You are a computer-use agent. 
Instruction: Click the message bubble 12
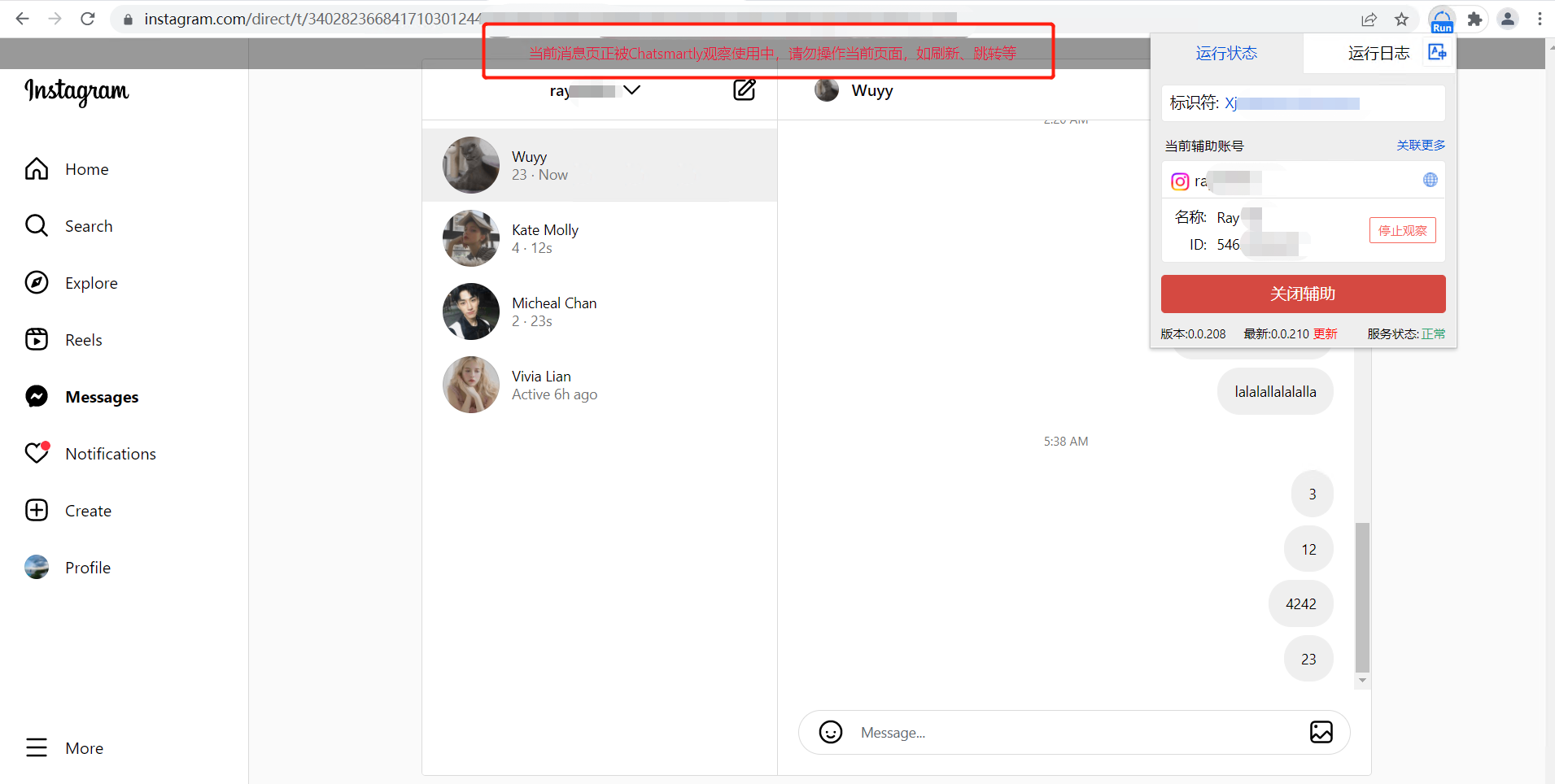(1308, 550)
